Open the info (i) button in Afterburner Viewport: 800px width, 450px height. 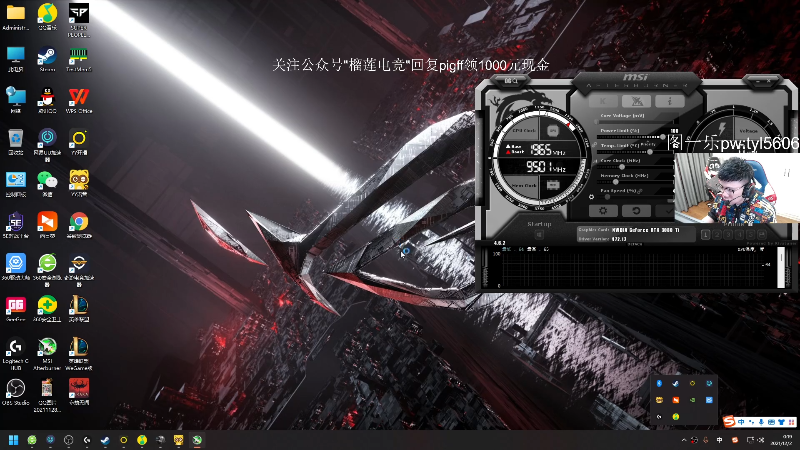669,102
